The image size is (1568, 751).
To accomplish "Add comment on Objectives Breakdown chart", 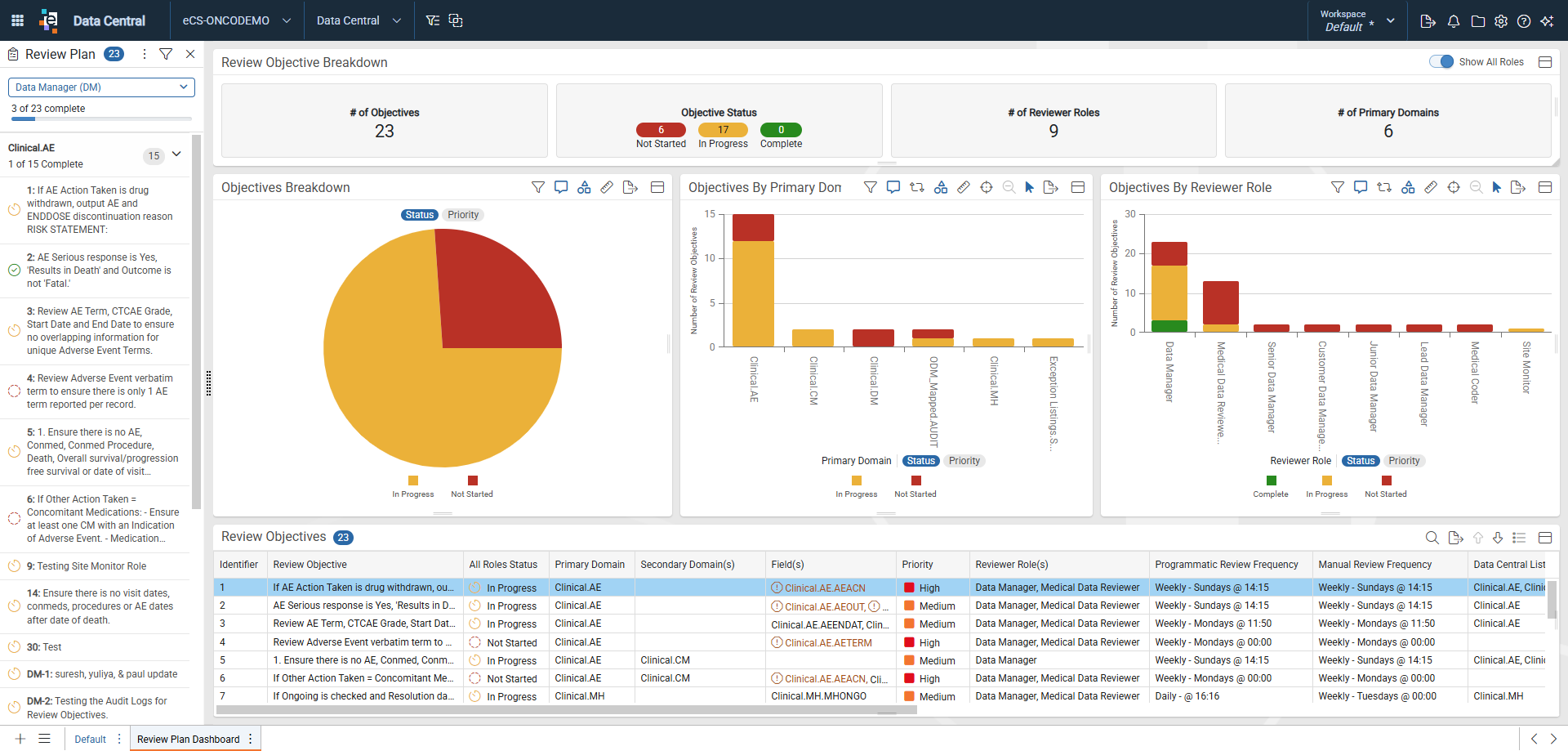I will (561, 187).
